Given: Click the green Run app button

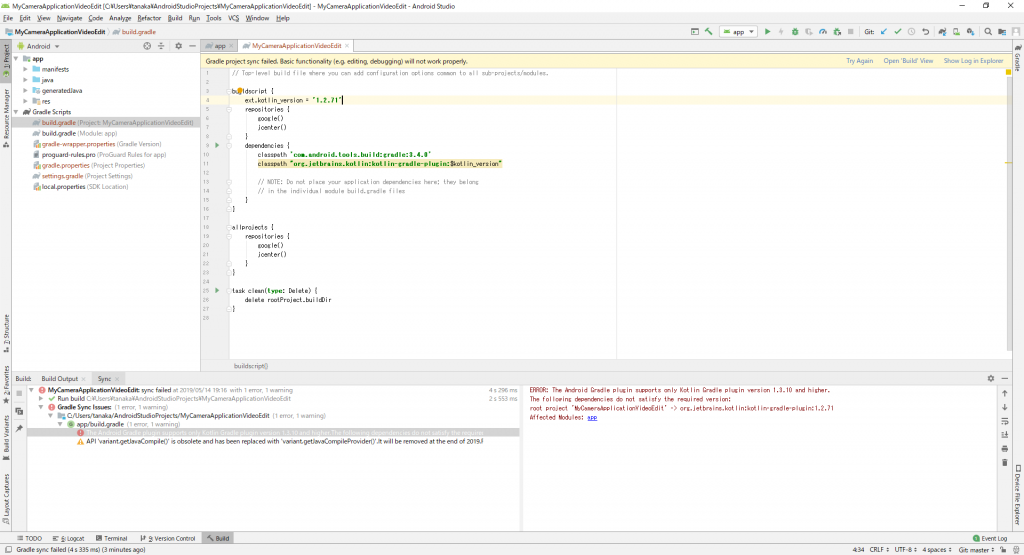Looking at the screenshot, I should tap(767, 31).
